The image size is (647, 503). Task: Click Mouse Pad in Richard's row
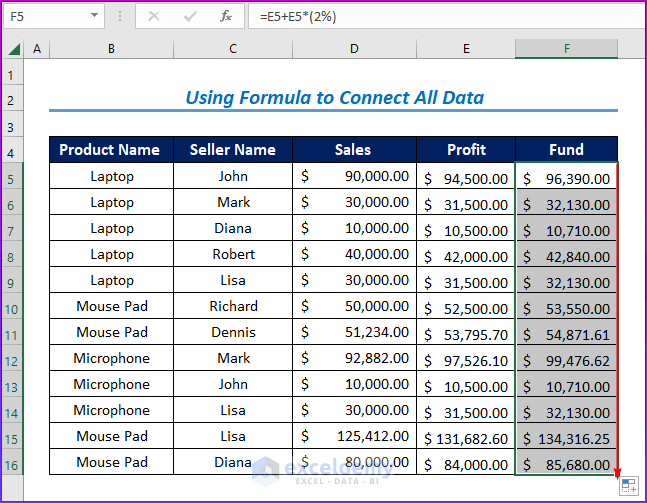pos(111,306)
